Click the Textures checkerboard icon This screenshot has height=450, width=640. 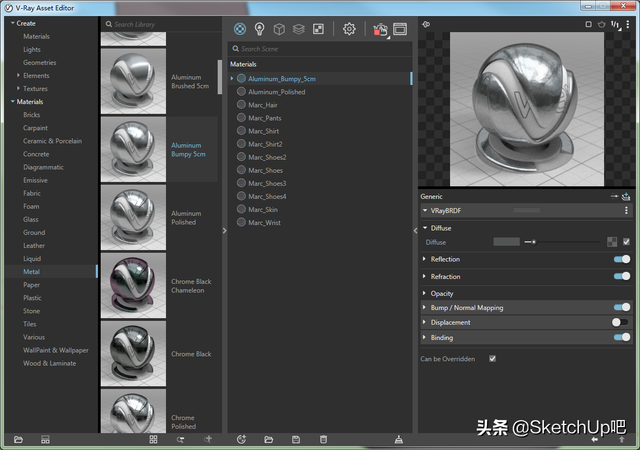318,29
